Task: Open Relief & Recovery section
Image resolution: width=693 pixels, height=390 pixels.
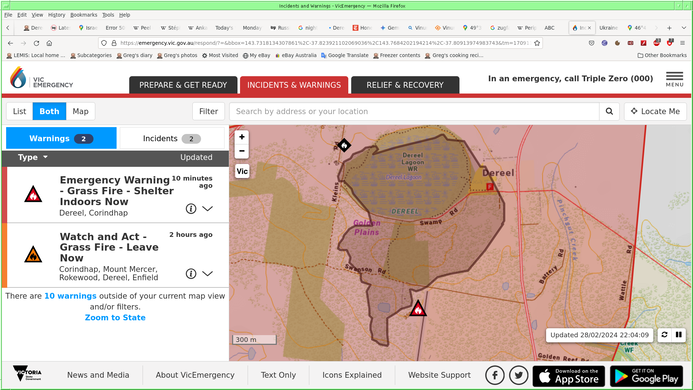Action: (x=405, y=85)
